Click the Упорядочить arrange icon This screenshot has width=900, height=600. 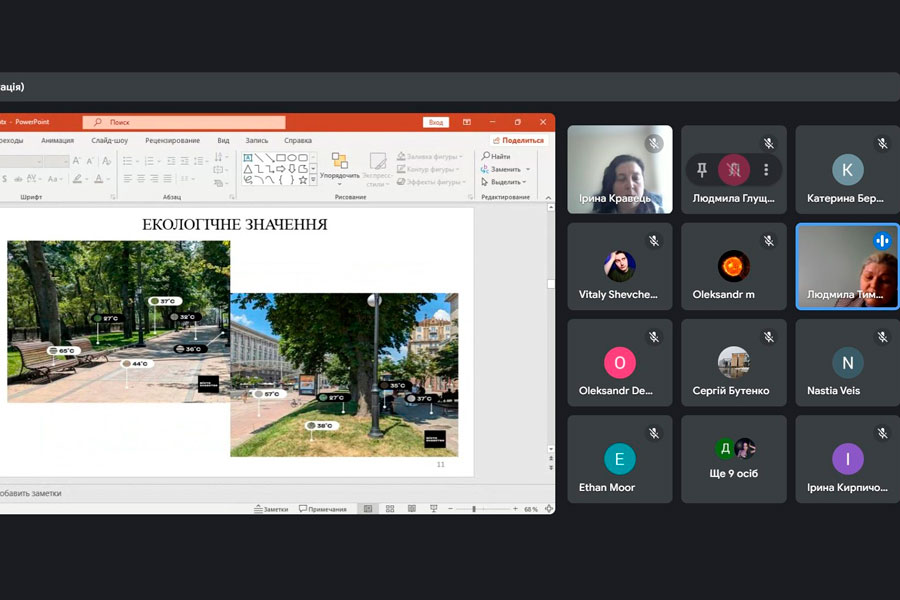click(x=339, y=161)
